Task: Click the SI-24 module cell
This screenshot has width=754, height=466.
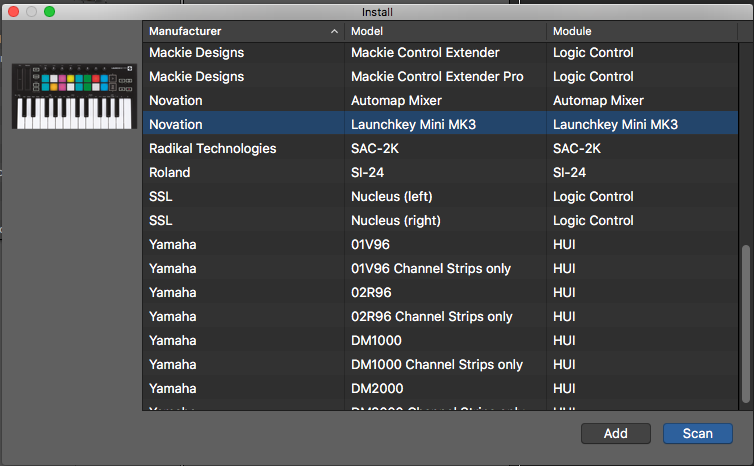Action: pyautogui.click(x=569, y=173)
